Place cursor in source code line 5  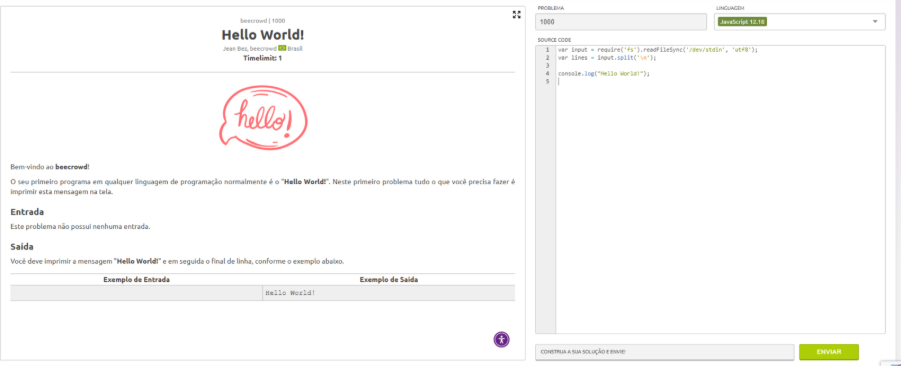(720, 82)
